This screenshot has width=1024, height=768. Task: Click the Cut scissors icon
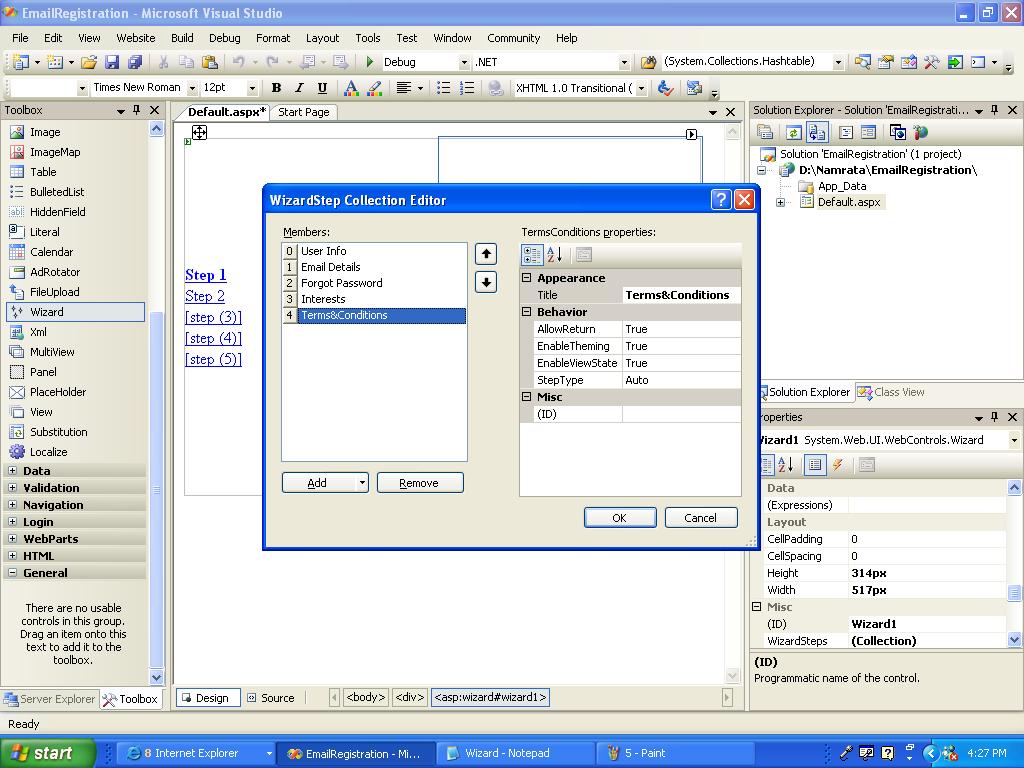pos(163,61)
